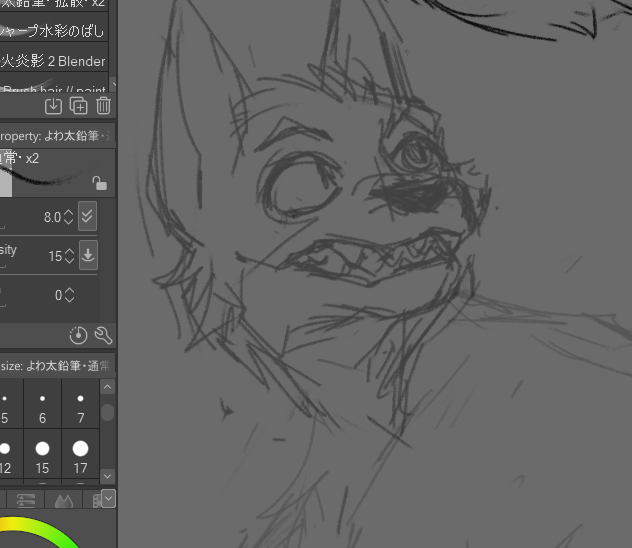Click brush size list scroll-up arrow

click(x=107, y=387)
